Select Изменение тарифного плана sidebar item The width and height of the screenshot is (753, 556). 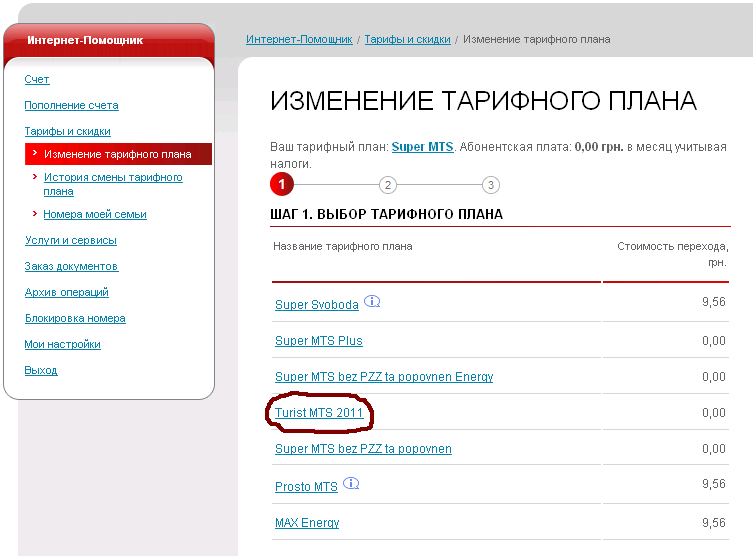(x=118, y=154)
